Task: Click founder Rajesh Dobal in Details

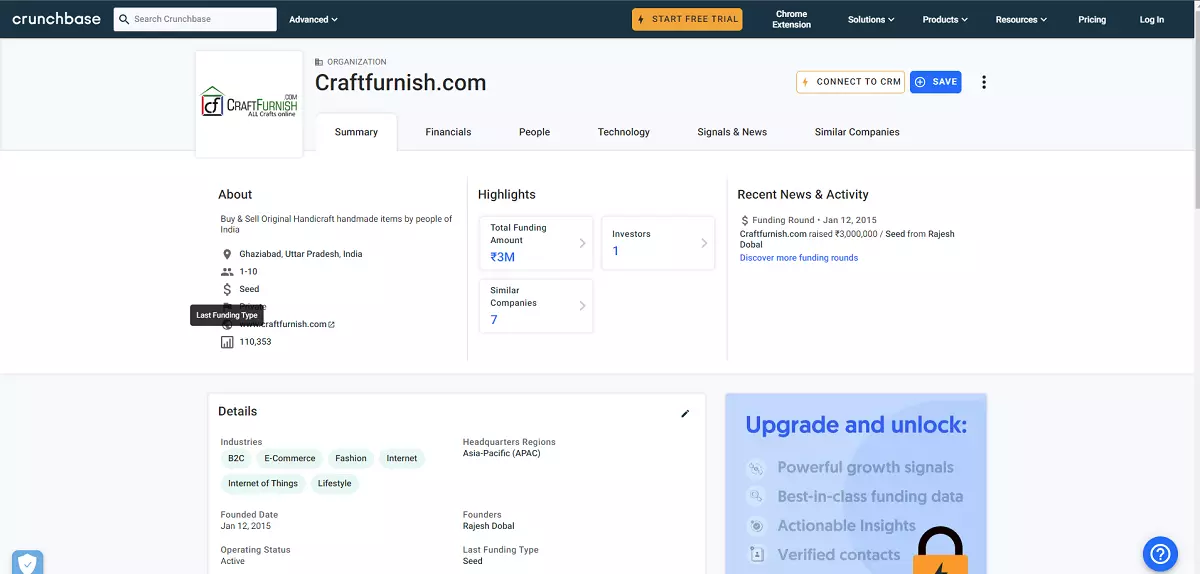Action: coord(489,526)
